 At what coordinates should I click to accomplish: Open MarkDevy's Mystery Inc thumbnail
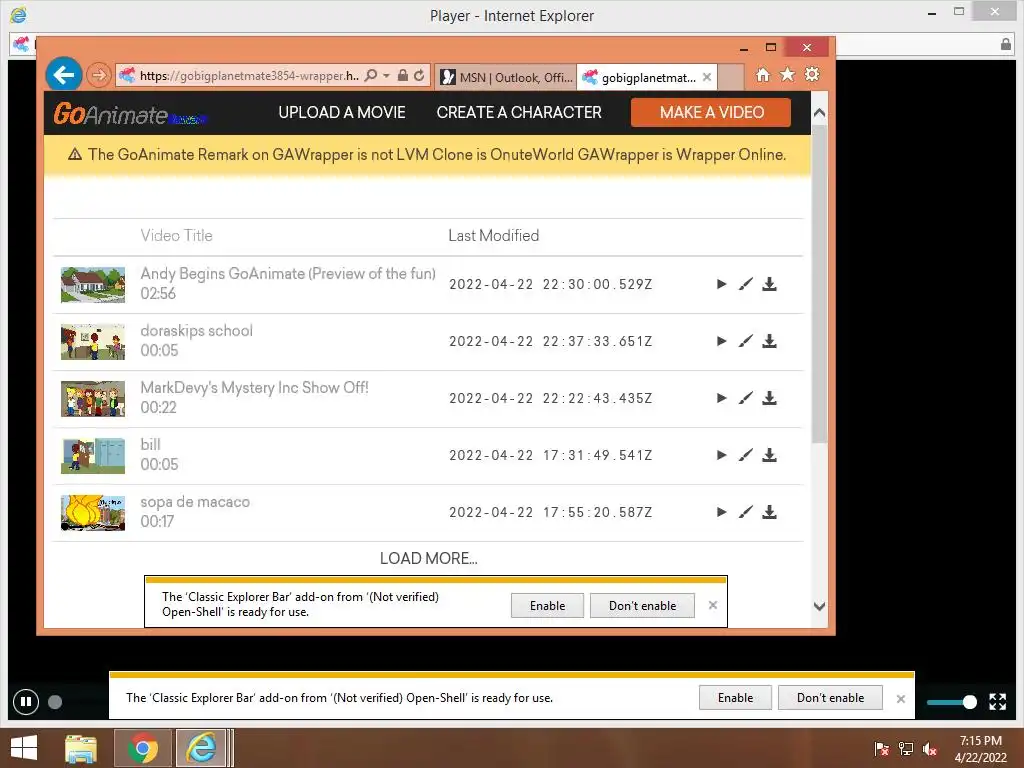93,398
